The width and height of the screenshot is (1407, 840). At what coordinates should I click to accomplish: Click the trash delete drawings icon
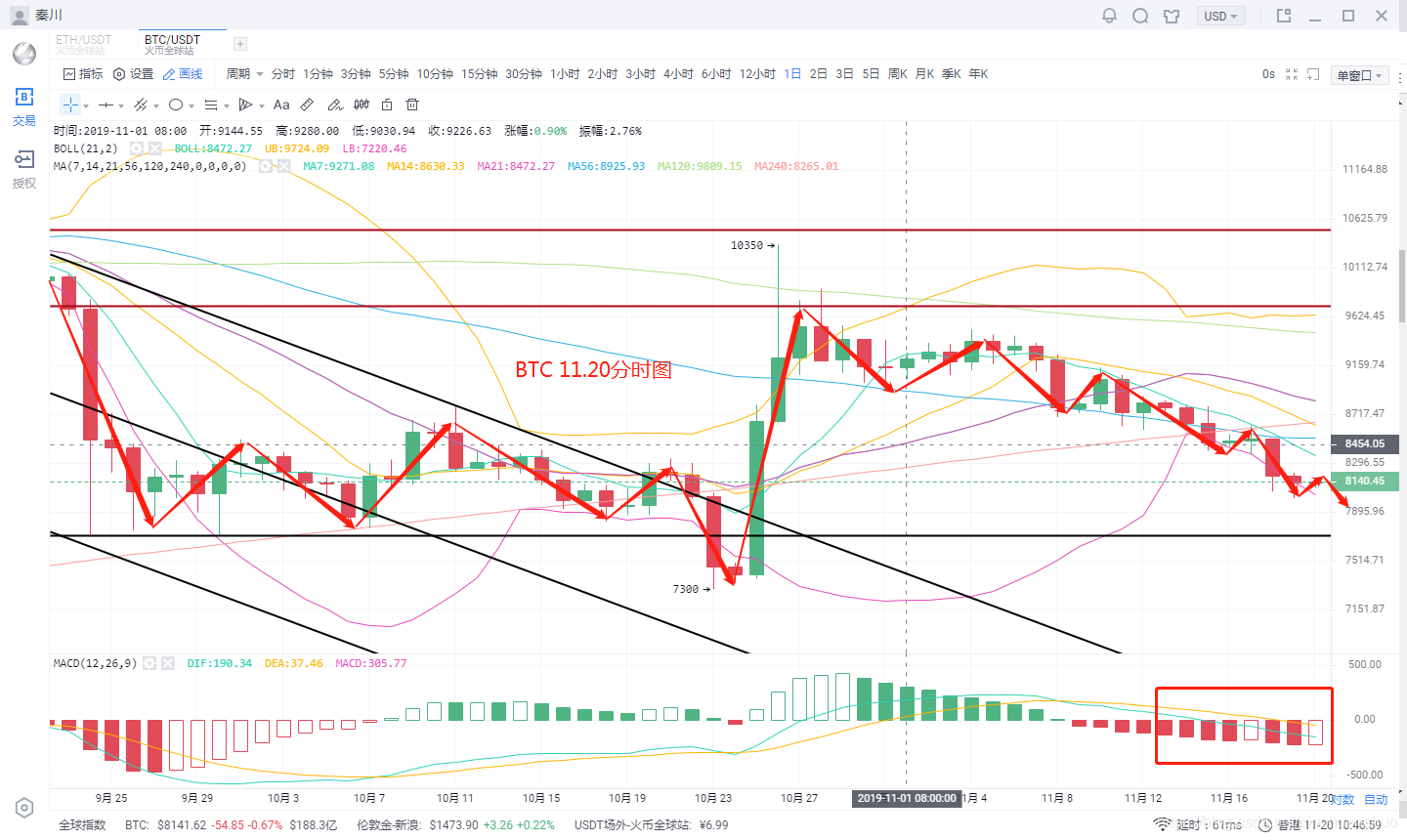coord(412,105)
